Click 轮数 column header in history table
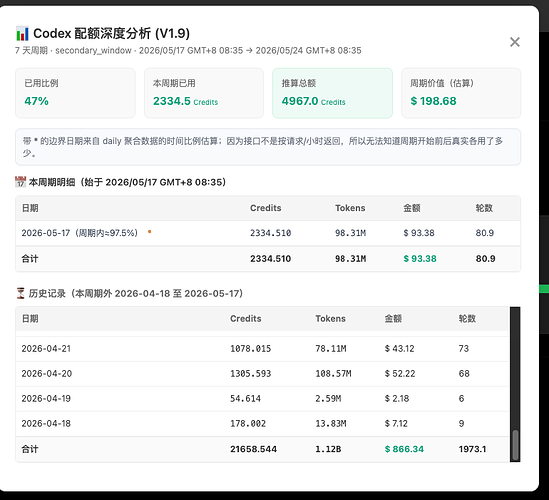The width and height of the screenshot is (549, 500). click(x=467, y=319)
